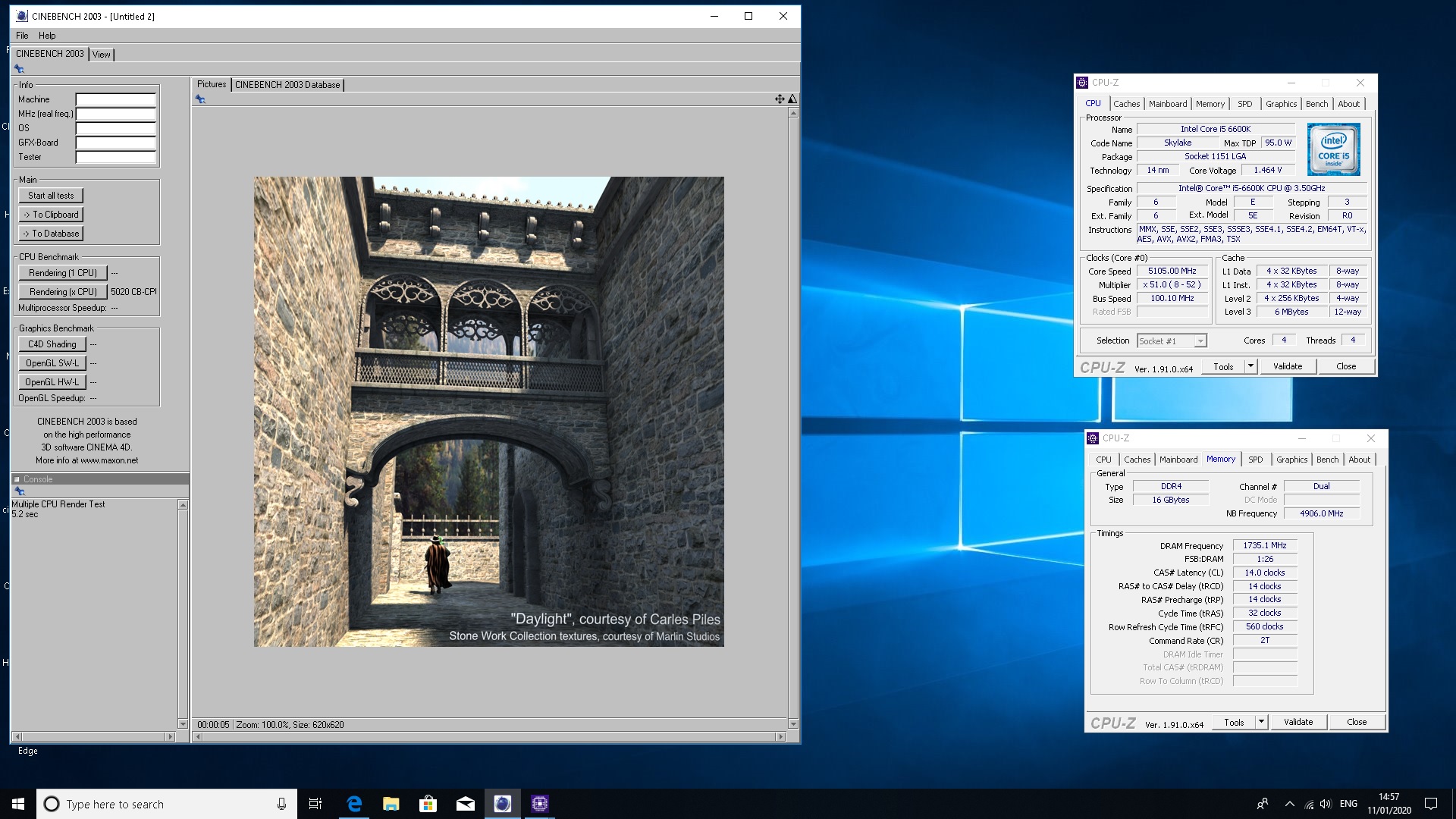Open Memory tab in upper CPU-Z
This screenshot has height=819, width=1456.
pos(1210,104)
